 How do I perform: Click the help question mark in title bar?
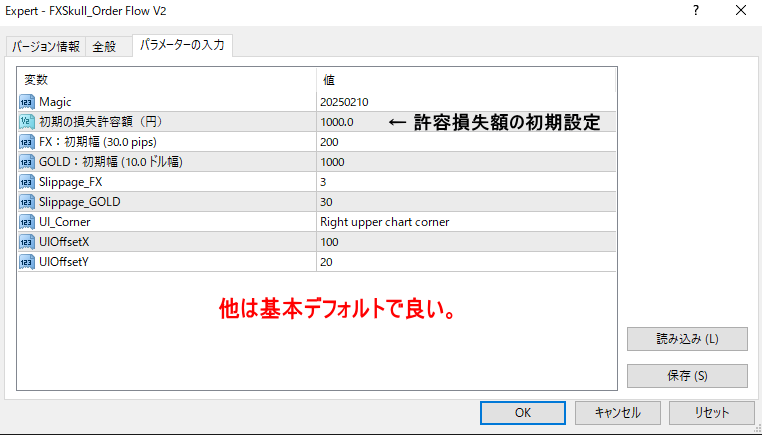pyautogui.click(x=694, y=12)
